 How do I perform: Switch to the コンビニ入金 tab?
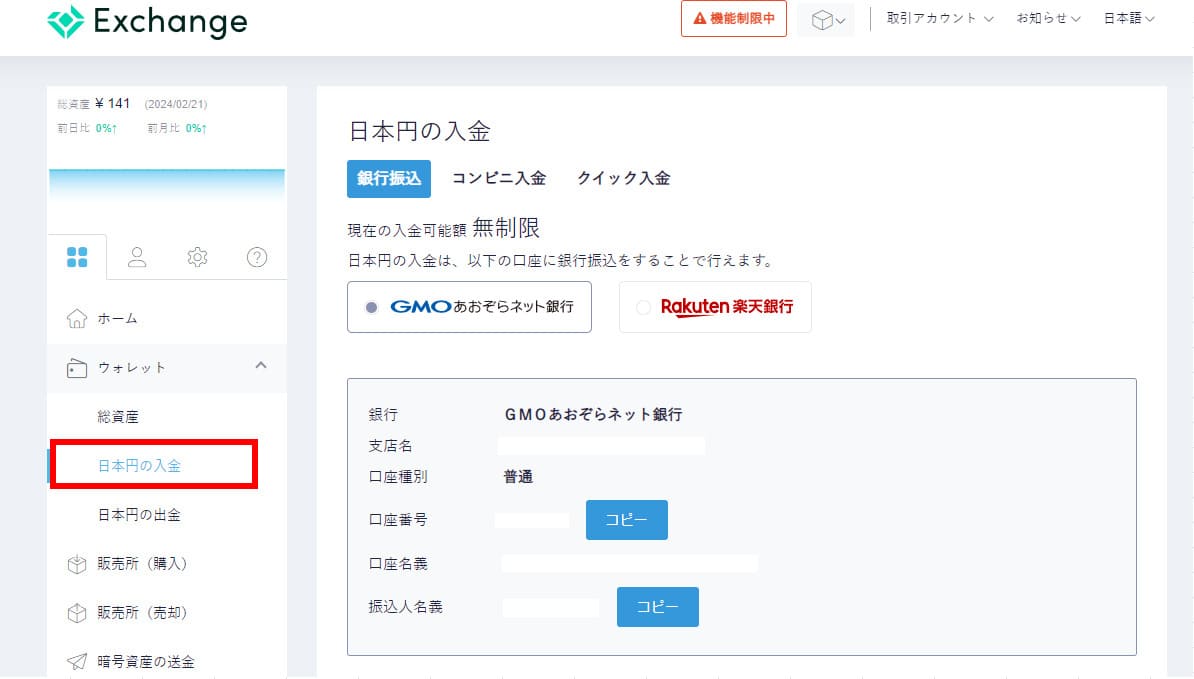click(500, 178)
